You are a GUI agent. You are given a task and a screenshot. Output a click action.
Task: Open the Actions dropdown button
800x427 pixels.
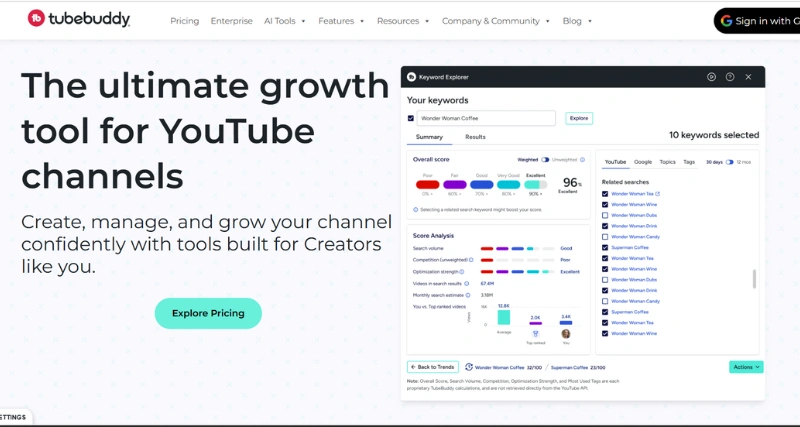click(746, 367)
